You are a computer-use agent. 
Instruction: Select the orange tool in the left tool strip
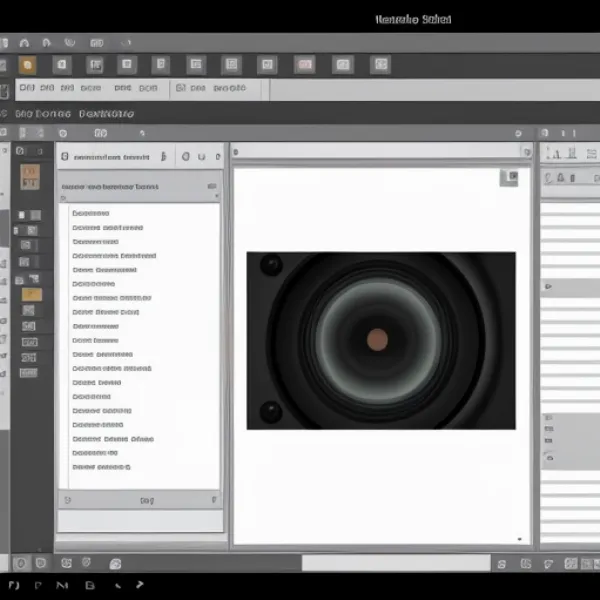[32, 294]
